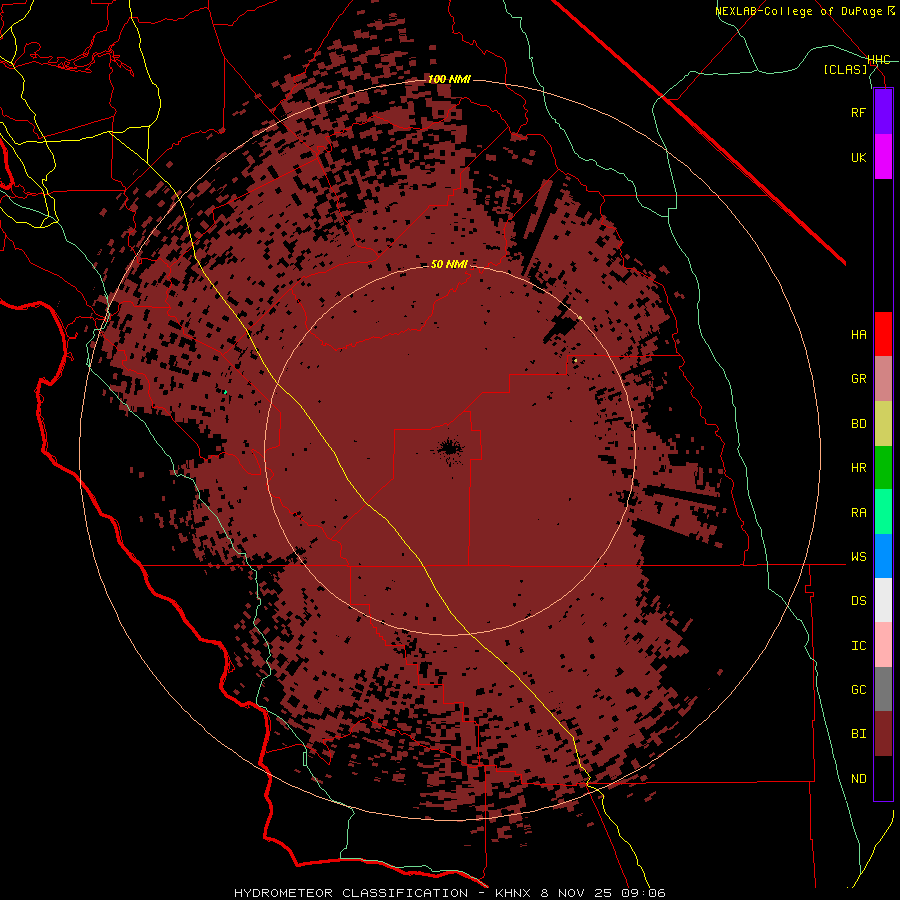Click the HA red legend swatch
Image resolution: width=900 pixels, height=900 pixels.
pos(883,334)
